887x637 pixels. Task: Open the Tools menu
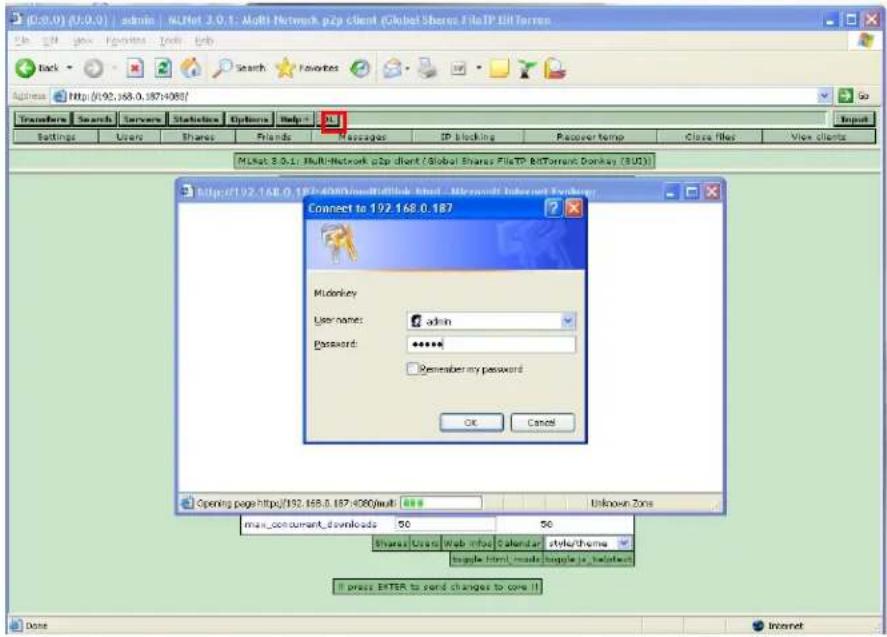(170, 41)
